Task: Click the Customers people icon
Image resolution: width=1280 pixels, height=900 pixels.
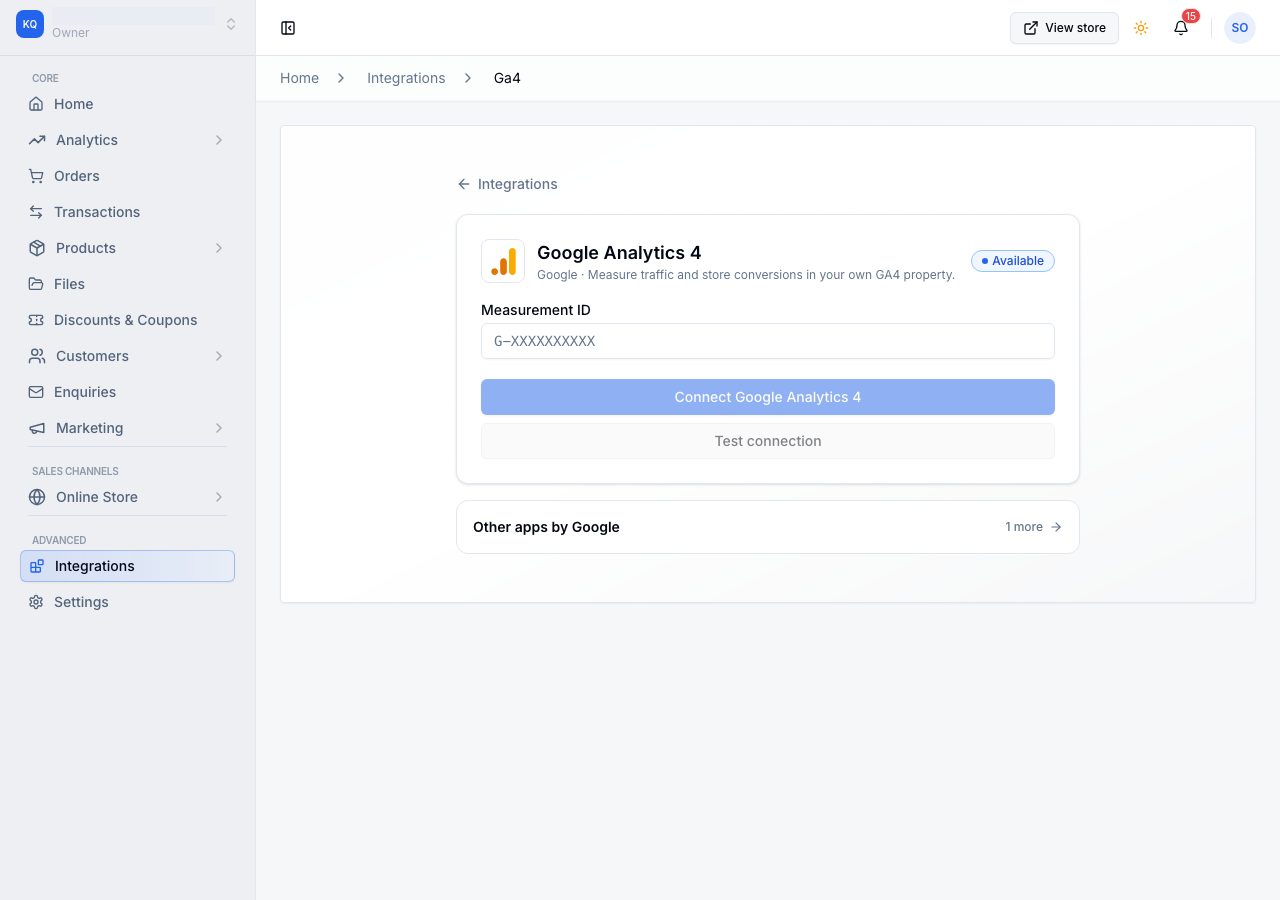Action: tap(37, 356)
